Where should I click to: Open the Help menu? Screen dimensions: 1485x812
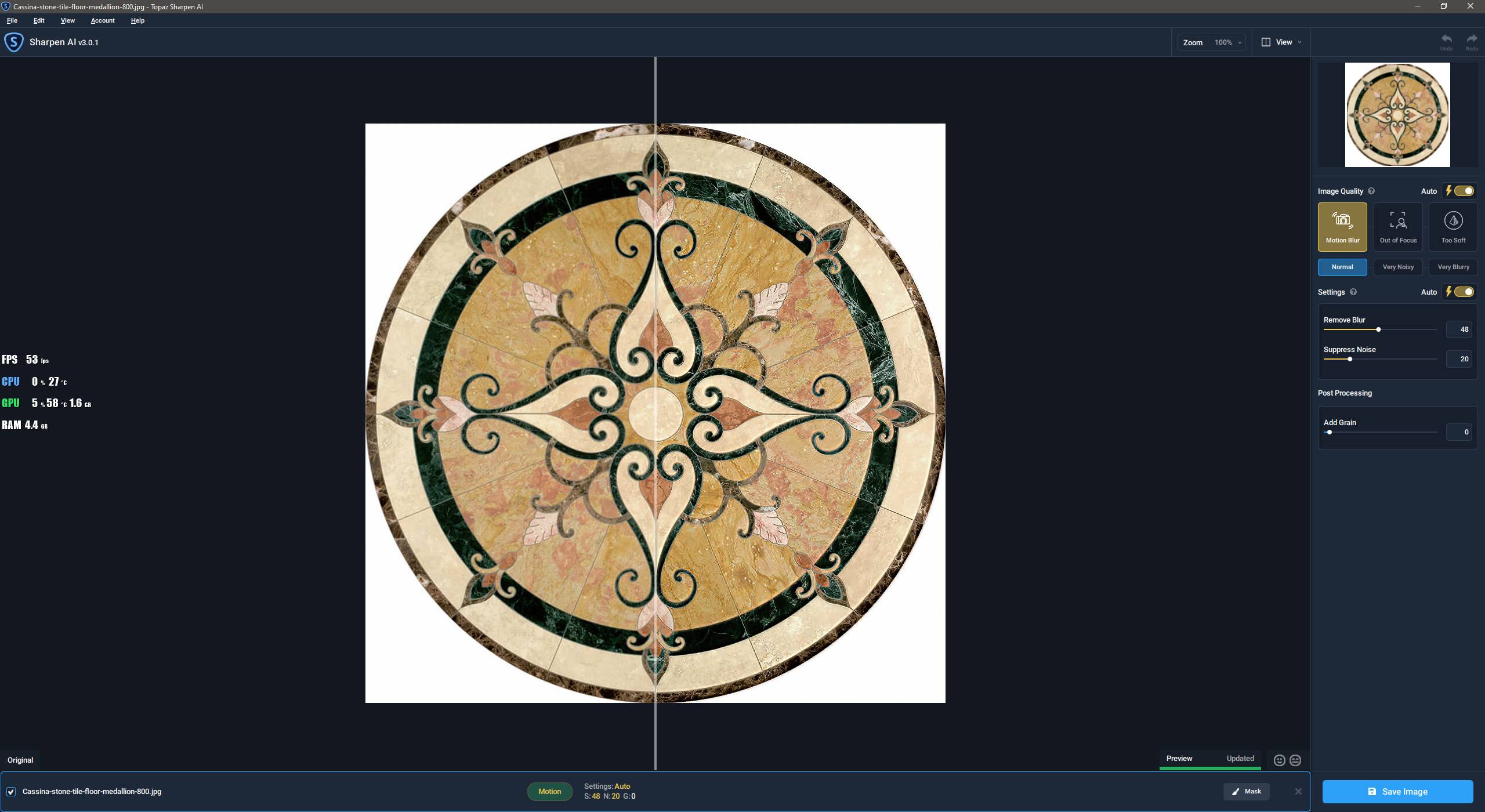137,20
